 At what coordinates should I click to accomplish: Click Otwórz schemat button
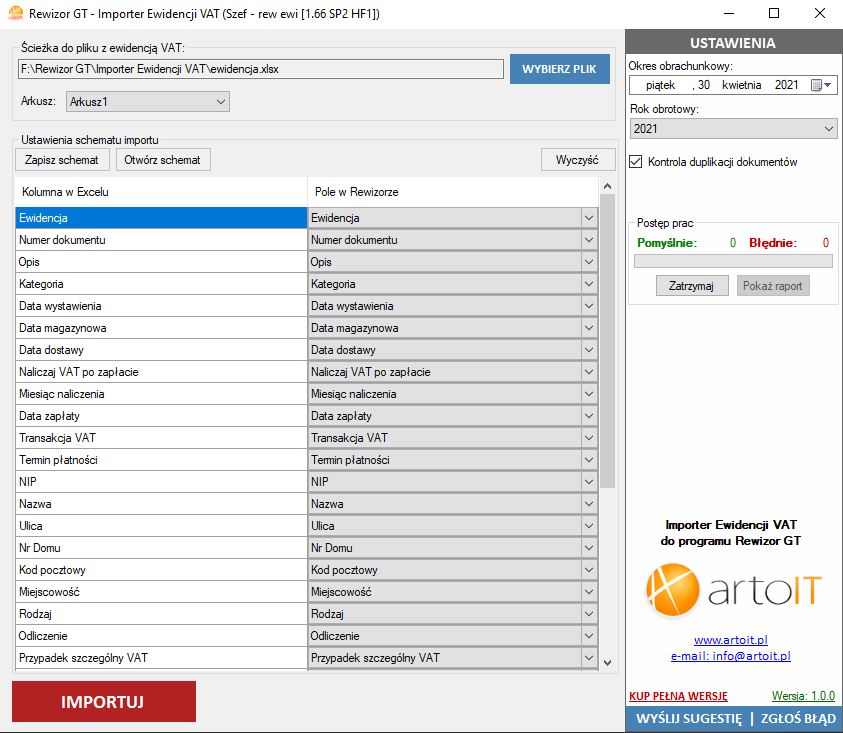[163, 160]
